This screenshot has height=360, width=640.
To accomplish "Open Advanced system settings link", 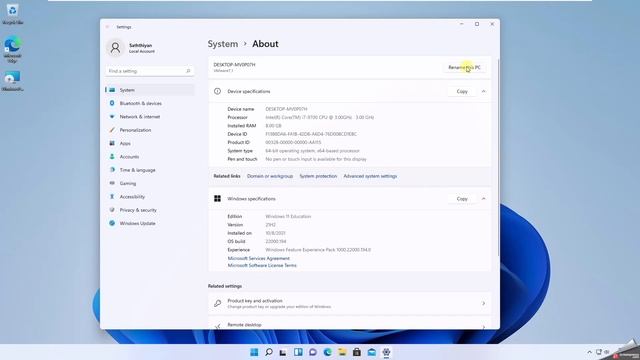I will [x=370, y=176].
